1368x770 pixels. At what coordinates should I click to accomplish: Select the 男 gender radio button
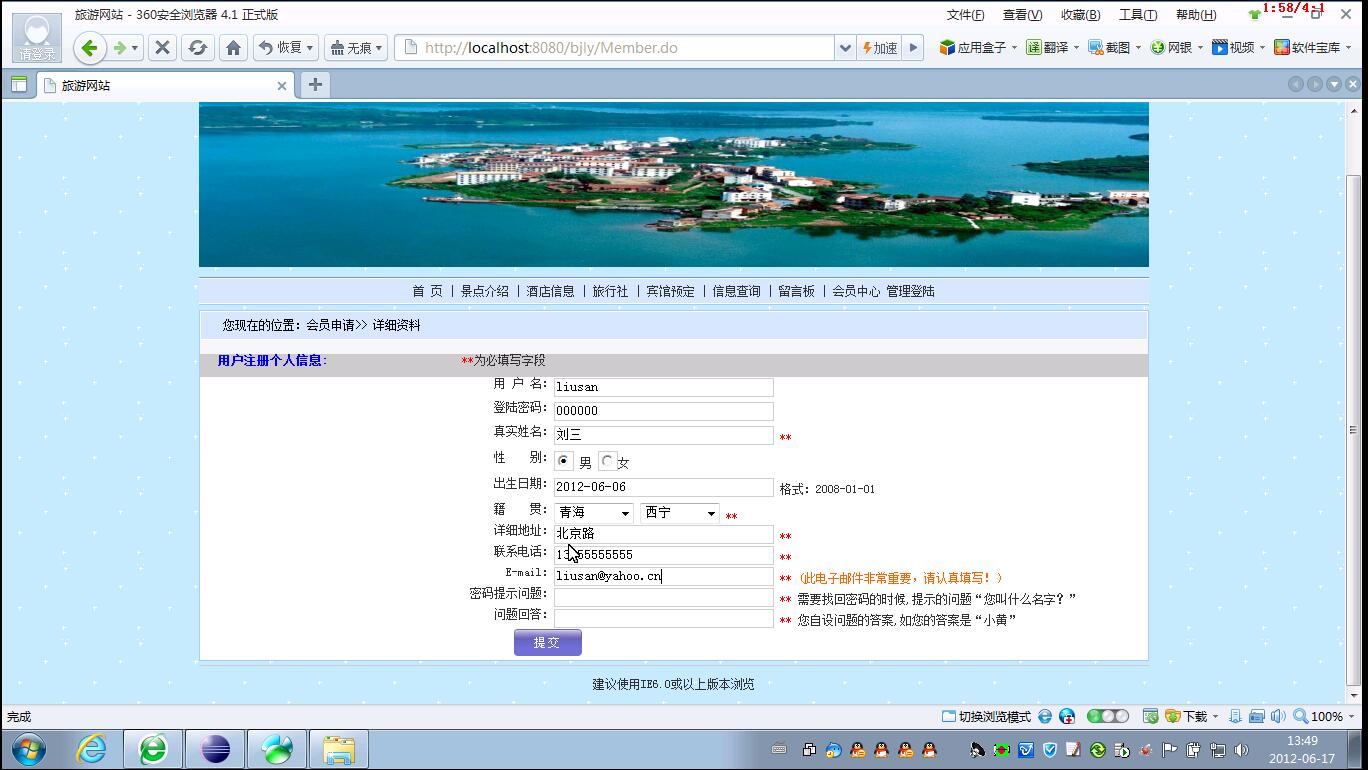click(564, 461)
